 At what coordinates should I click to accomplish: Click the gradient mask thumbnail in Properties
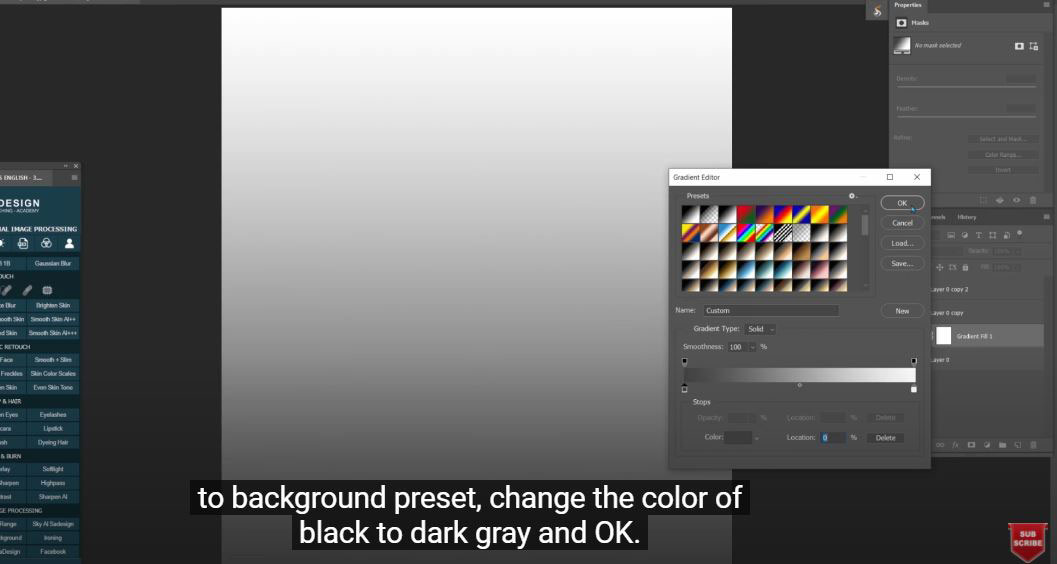[x=902, y=45]
